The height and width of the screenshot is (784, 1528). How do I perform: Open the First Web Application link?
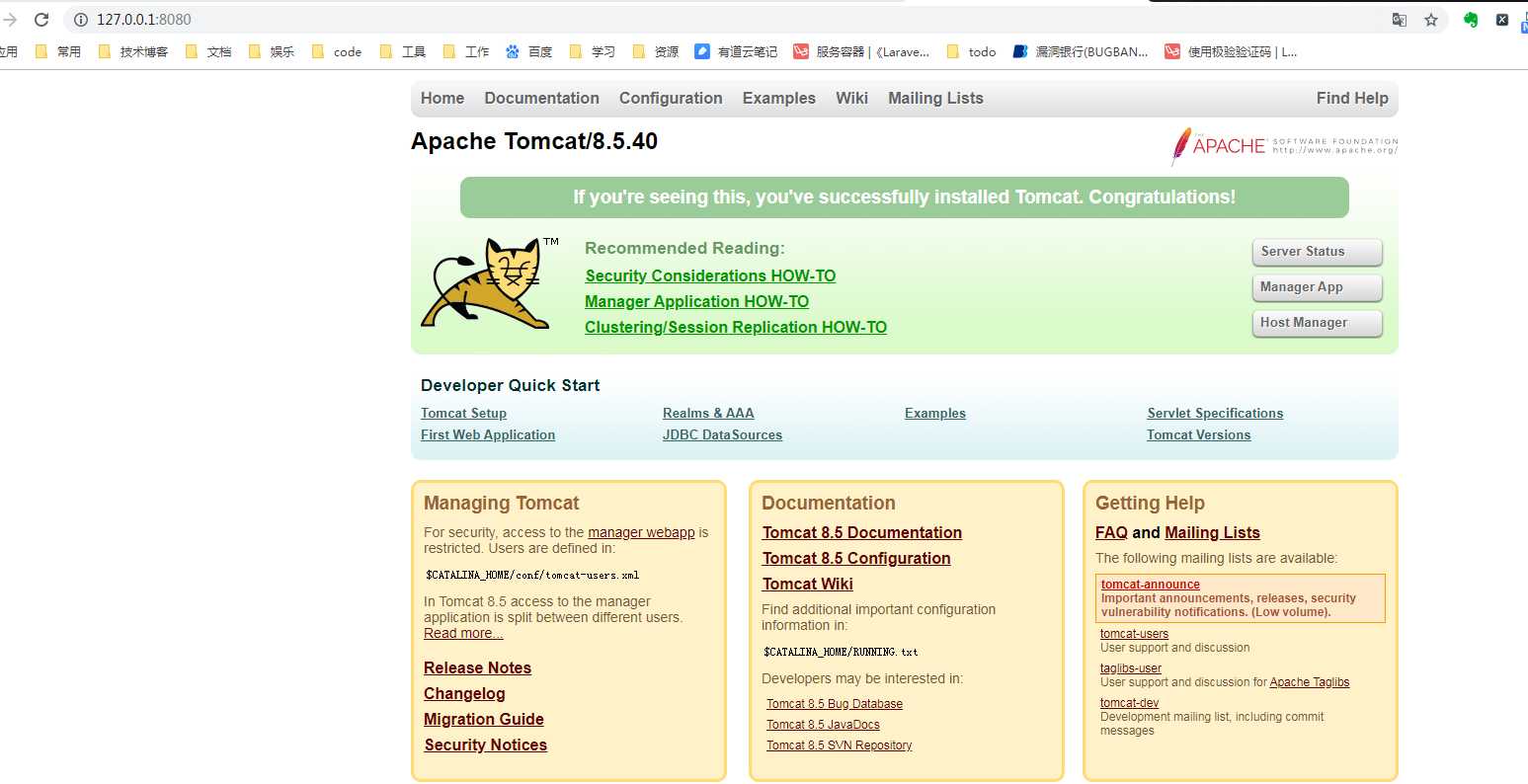tap(488, 434)
